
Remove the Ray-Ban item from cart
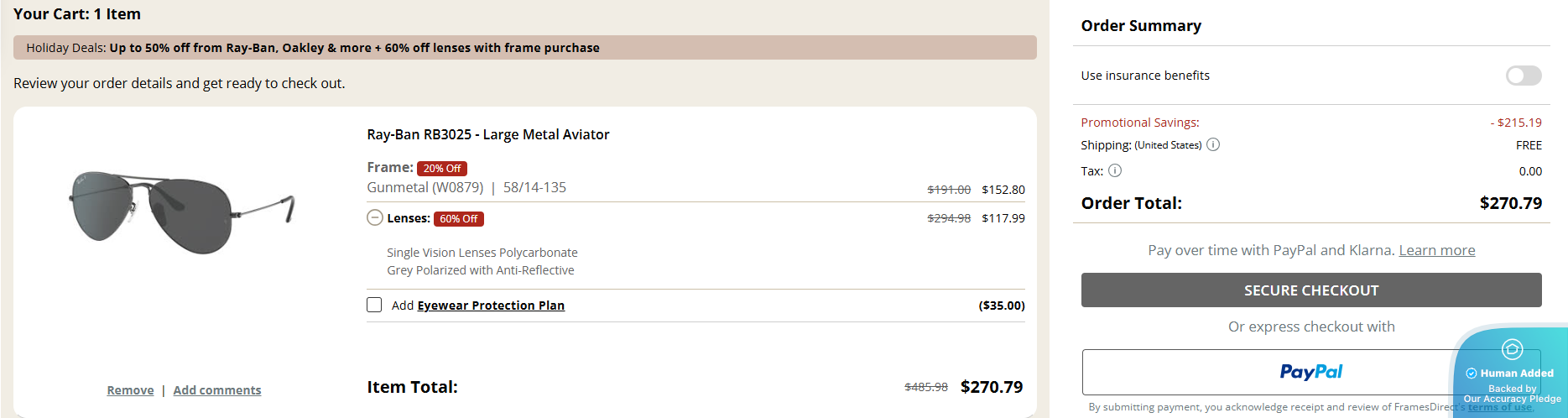click(x=130, y=390)
